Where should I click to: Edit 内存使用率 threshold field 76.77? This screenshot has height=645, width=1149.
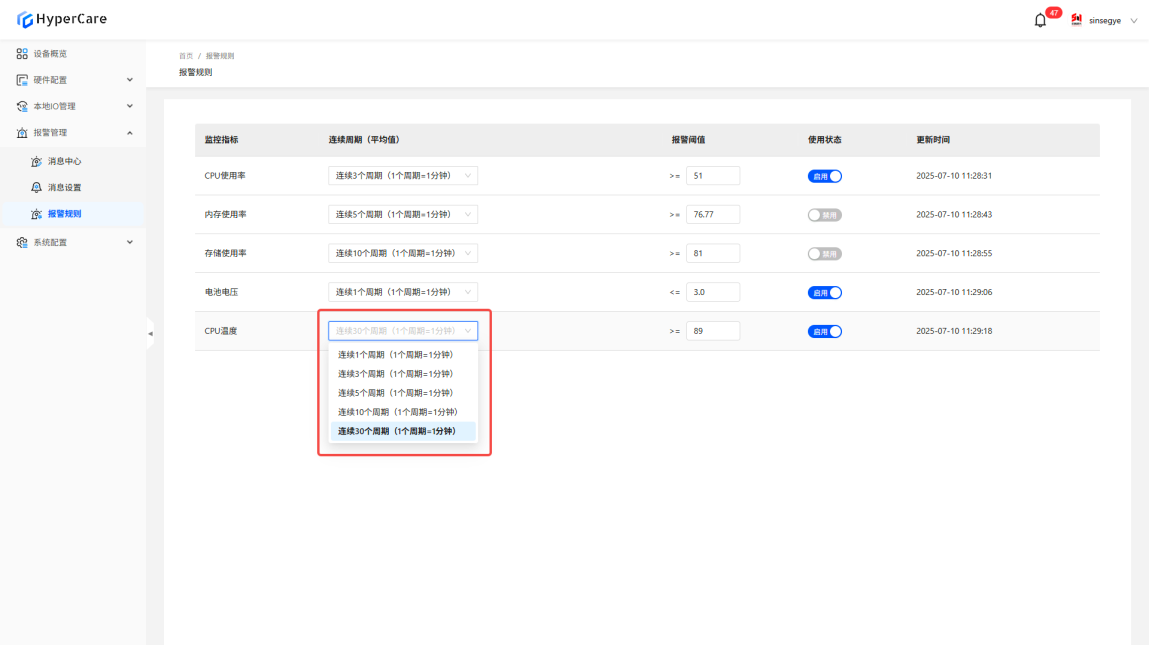[713, 214]
